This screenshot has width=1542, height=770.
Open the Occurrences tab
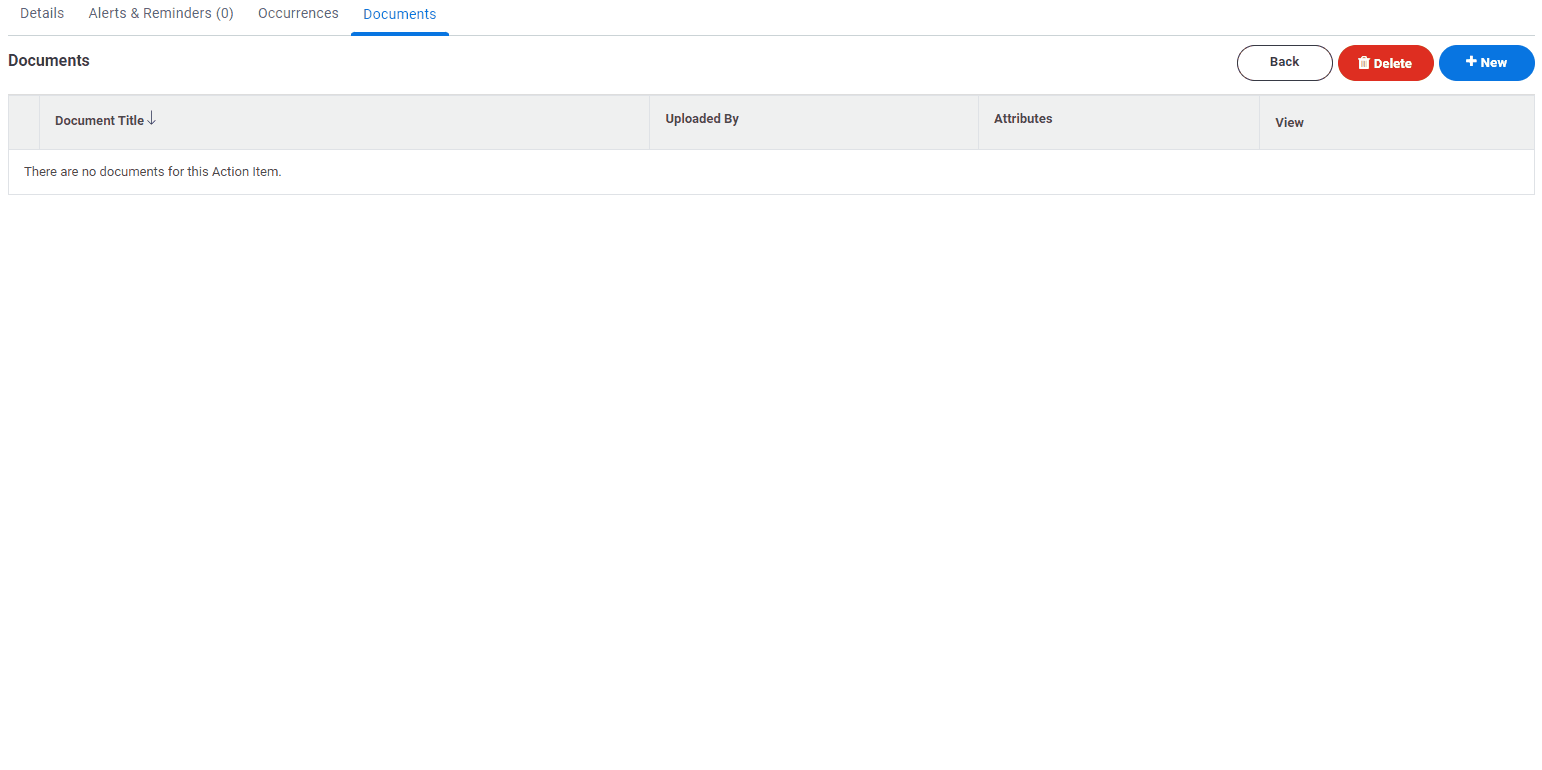(x=298, y=14)
